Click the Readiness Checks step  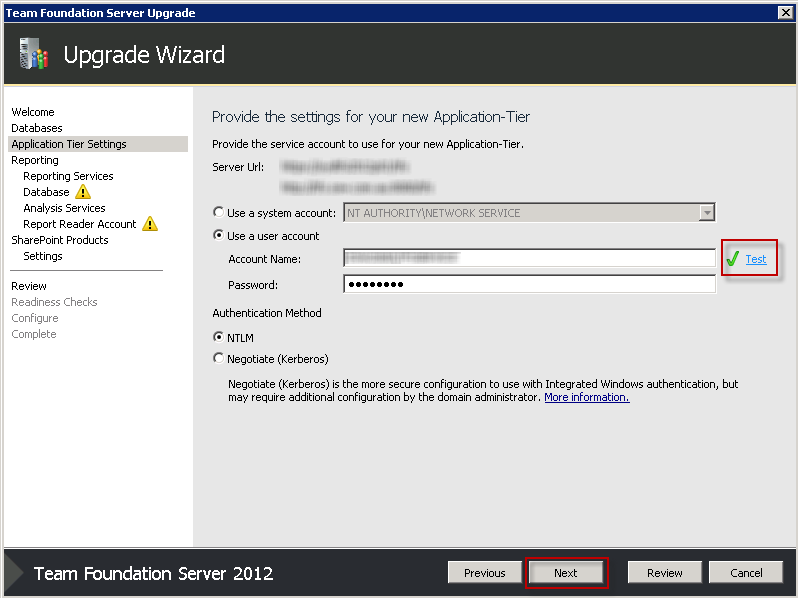(54, 302)
